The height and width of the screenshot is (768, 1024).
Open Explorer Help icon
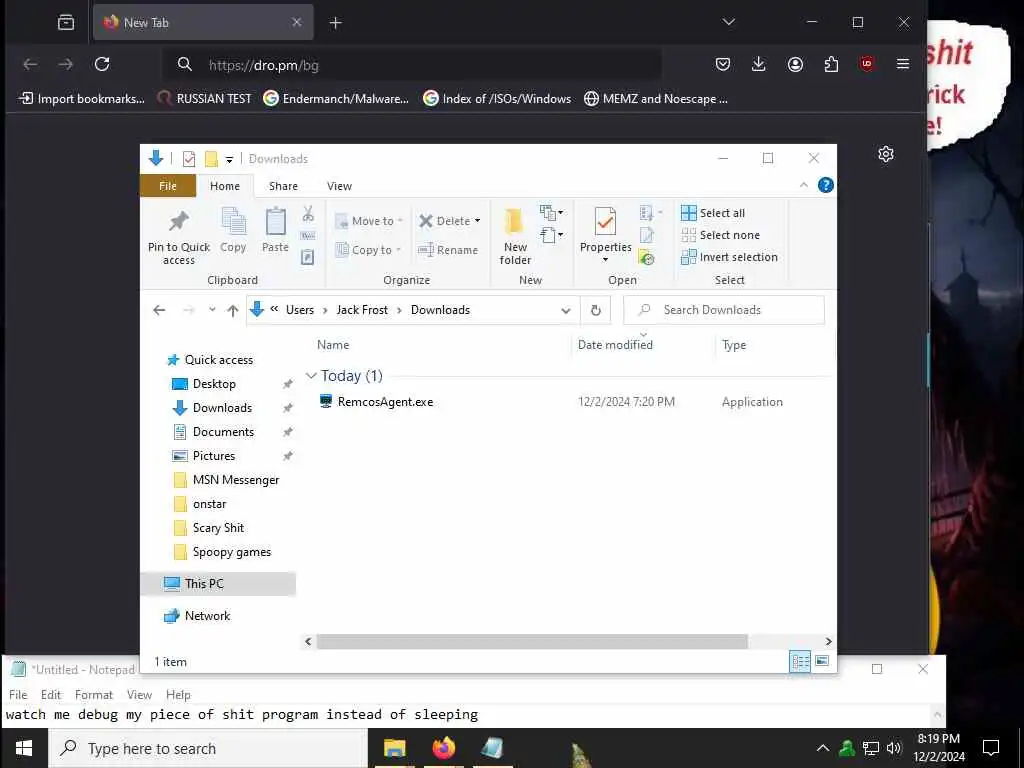click(825, 185)
